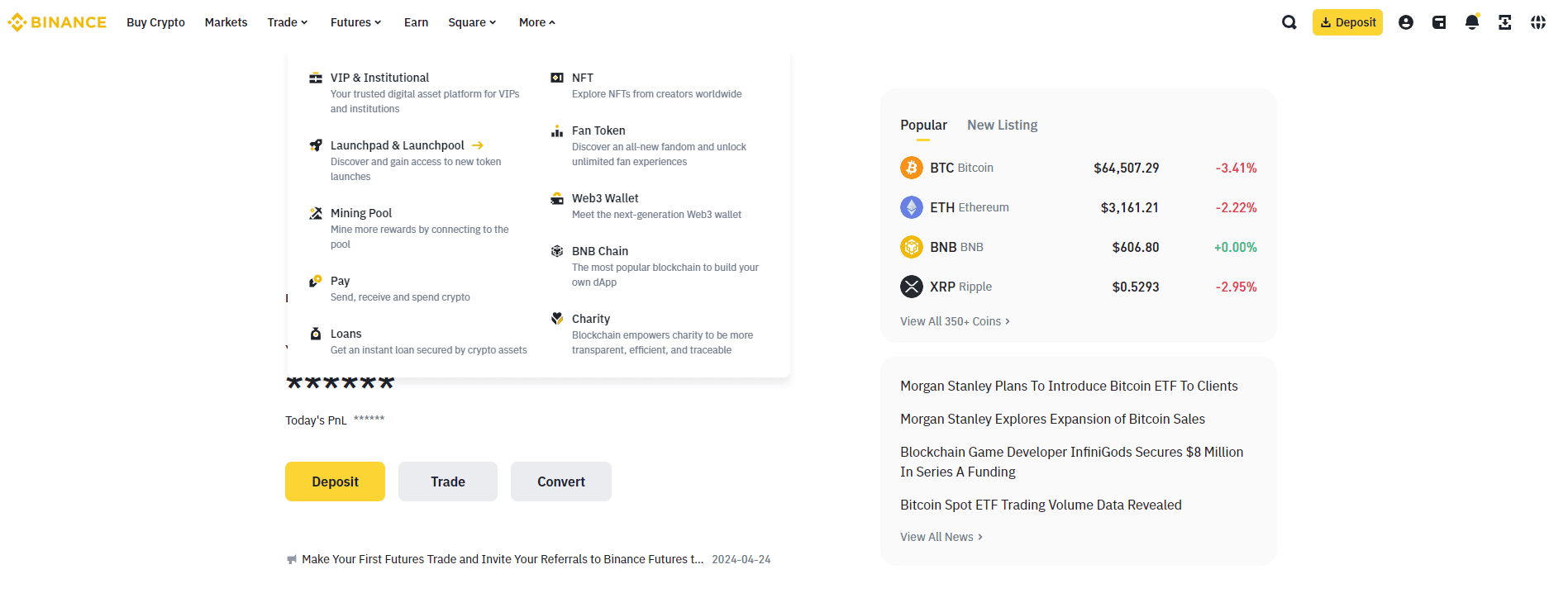Click the search magnifier icon
1568x593 pixels.
[1289, 22]
